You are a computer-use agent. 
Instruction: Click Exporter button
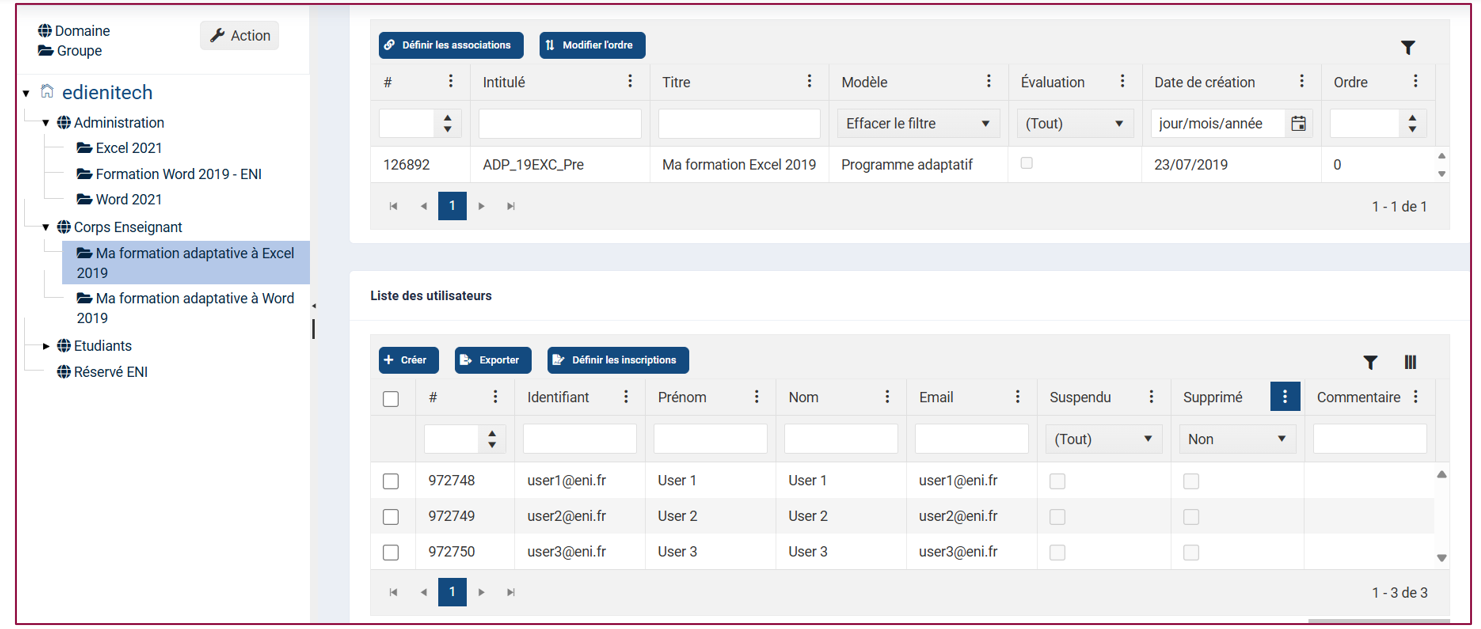[x=493, y=360]
